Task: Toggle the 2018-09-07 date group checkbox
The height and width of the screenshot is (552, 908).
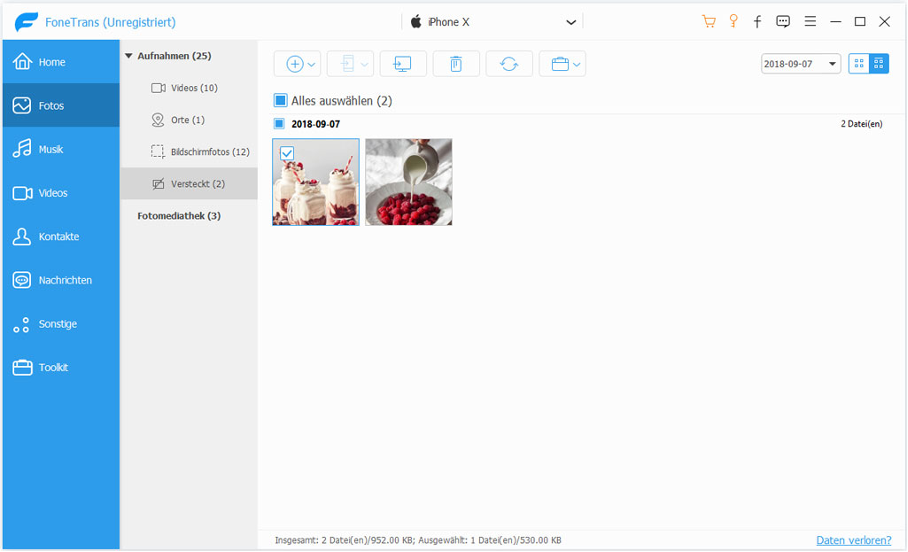Action: coord(279,123)
